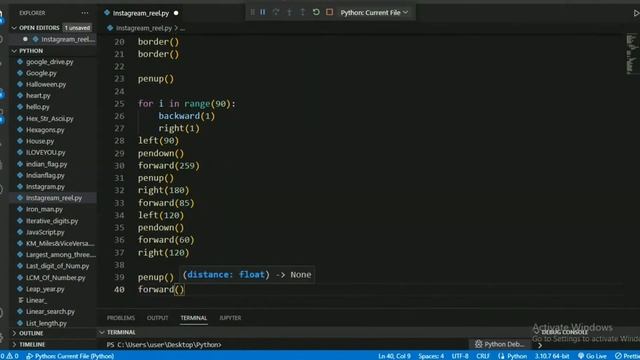
Task: Click the unsaved dot on the editor tab
Action: click(176, 13)
